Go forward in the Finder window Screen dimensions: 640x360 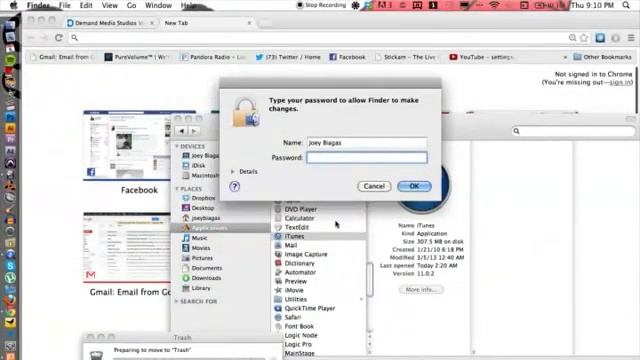point(194,131)
